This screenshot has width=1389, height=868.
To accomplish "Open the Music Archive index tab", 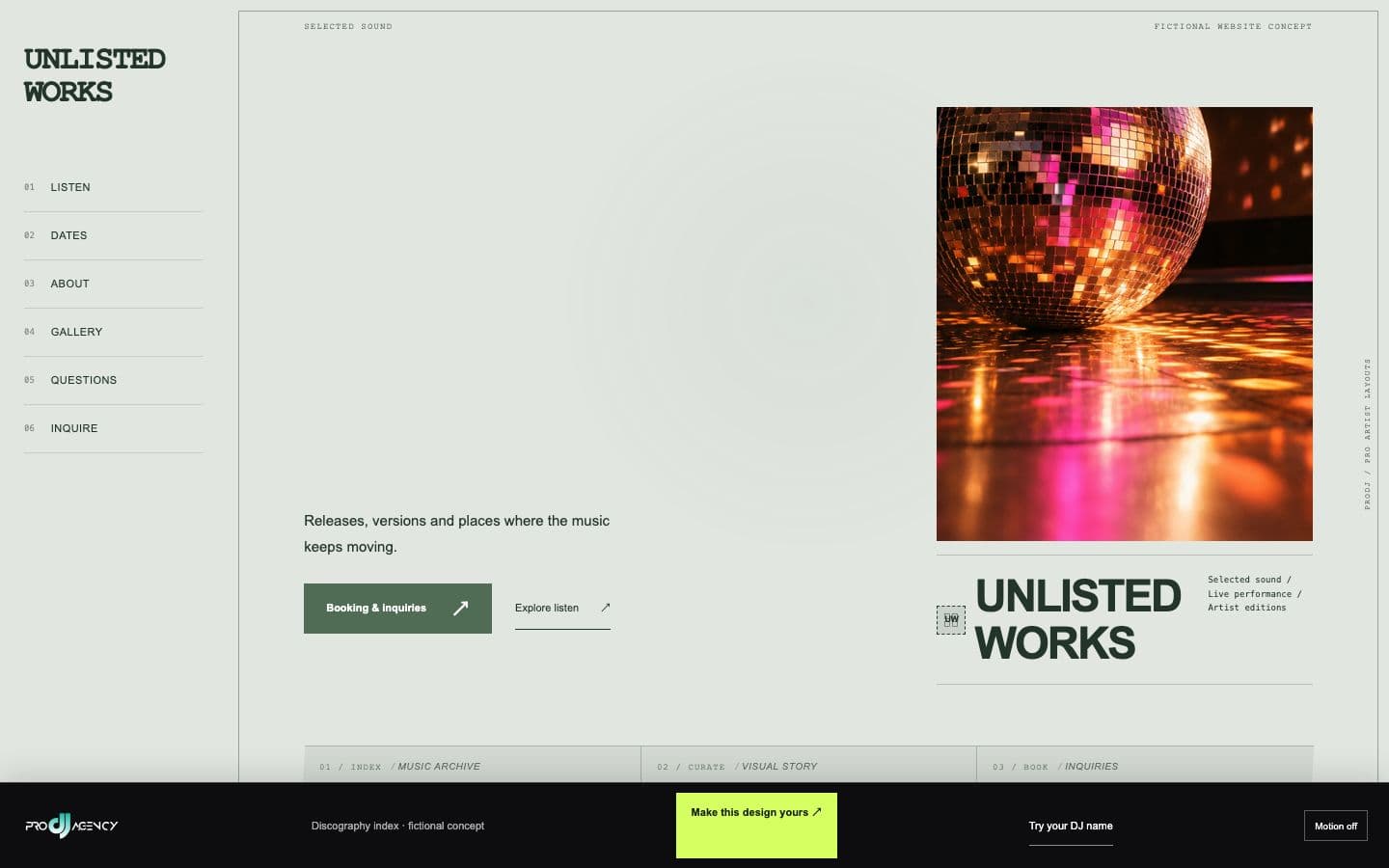I will click(x=473, y=766).
